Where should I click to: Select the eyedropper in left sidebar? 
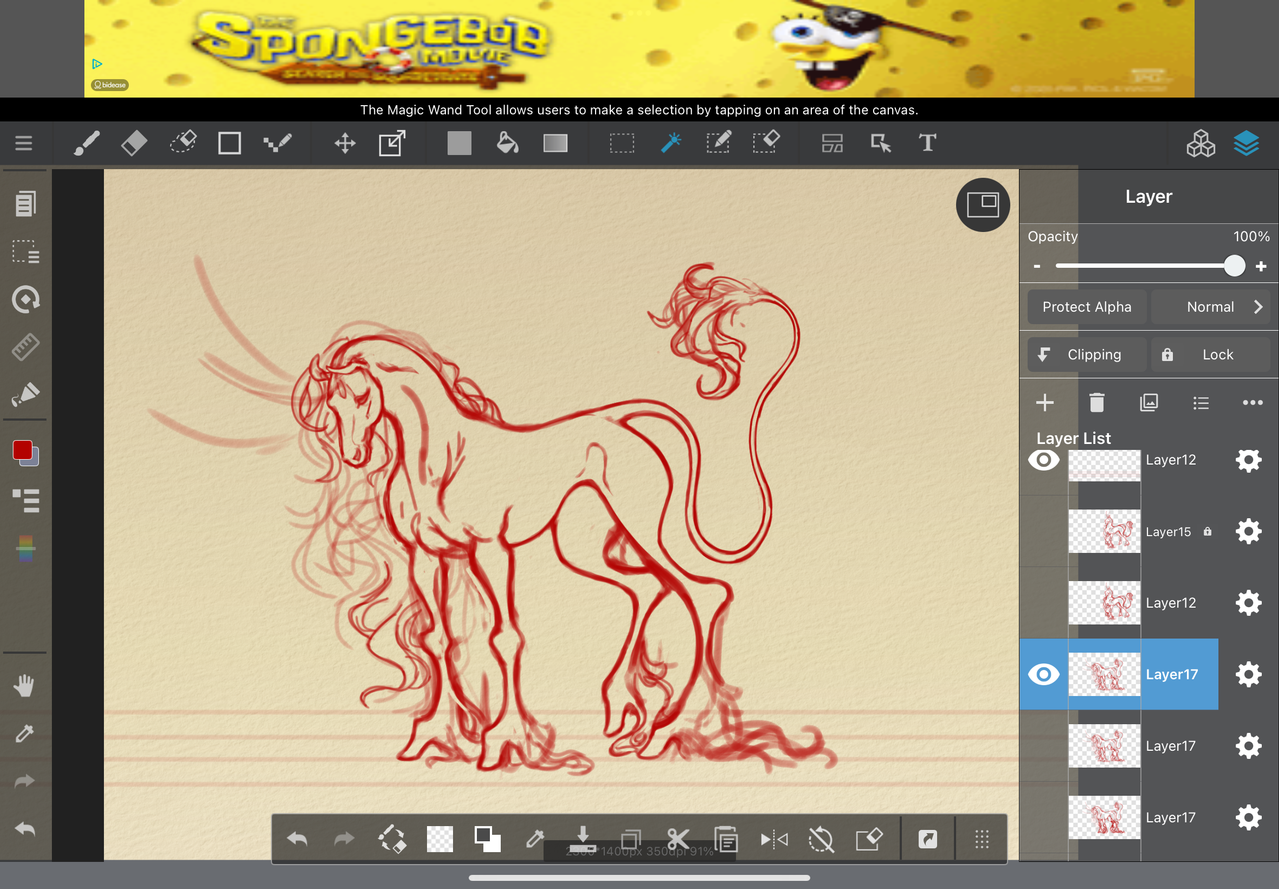(25, 735)
